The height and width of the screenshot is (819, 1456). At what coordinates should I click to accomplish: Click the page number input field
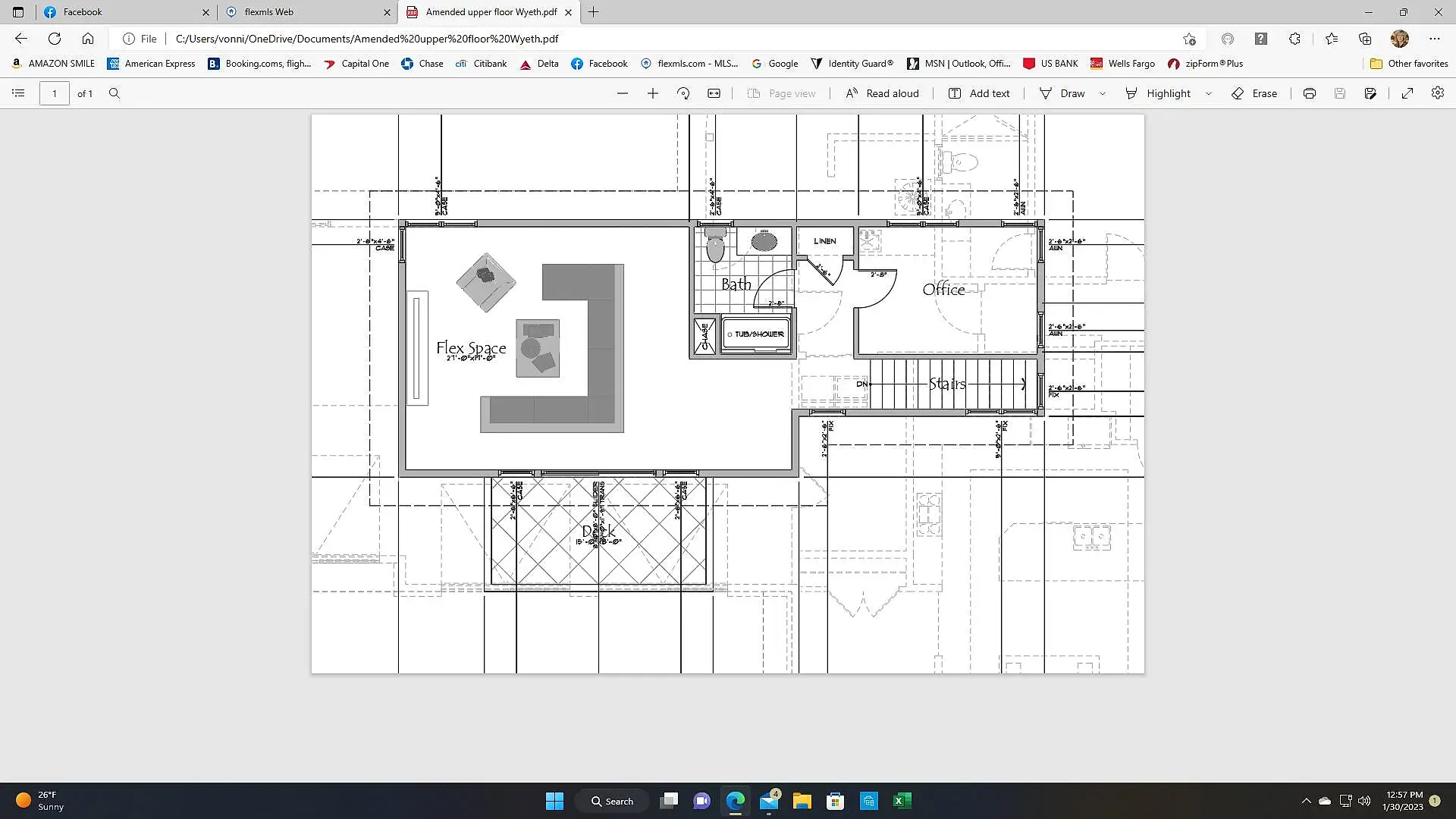(54, 93)
